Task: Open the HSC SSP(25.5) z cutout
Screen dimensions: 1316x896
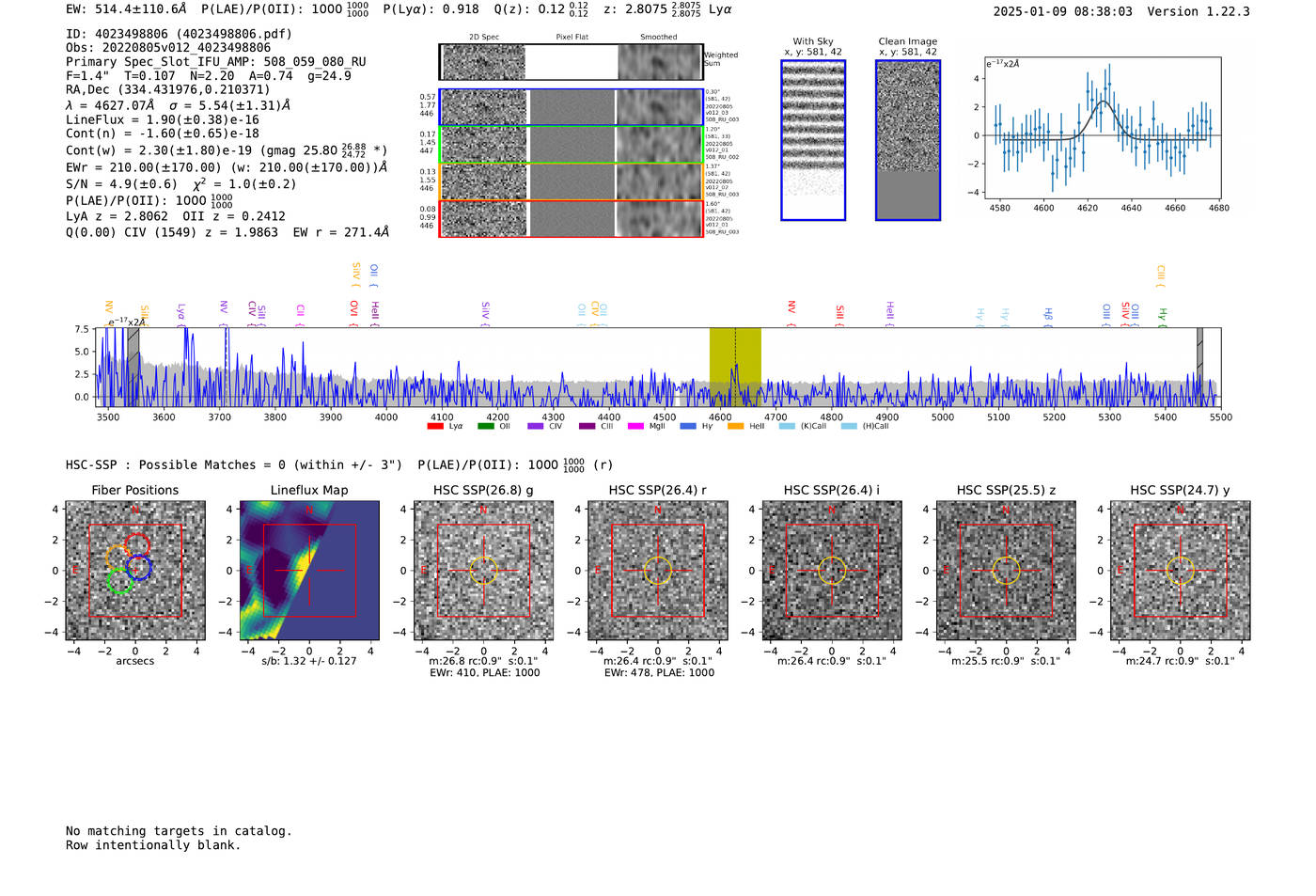Action: [x=1006, y=570]
